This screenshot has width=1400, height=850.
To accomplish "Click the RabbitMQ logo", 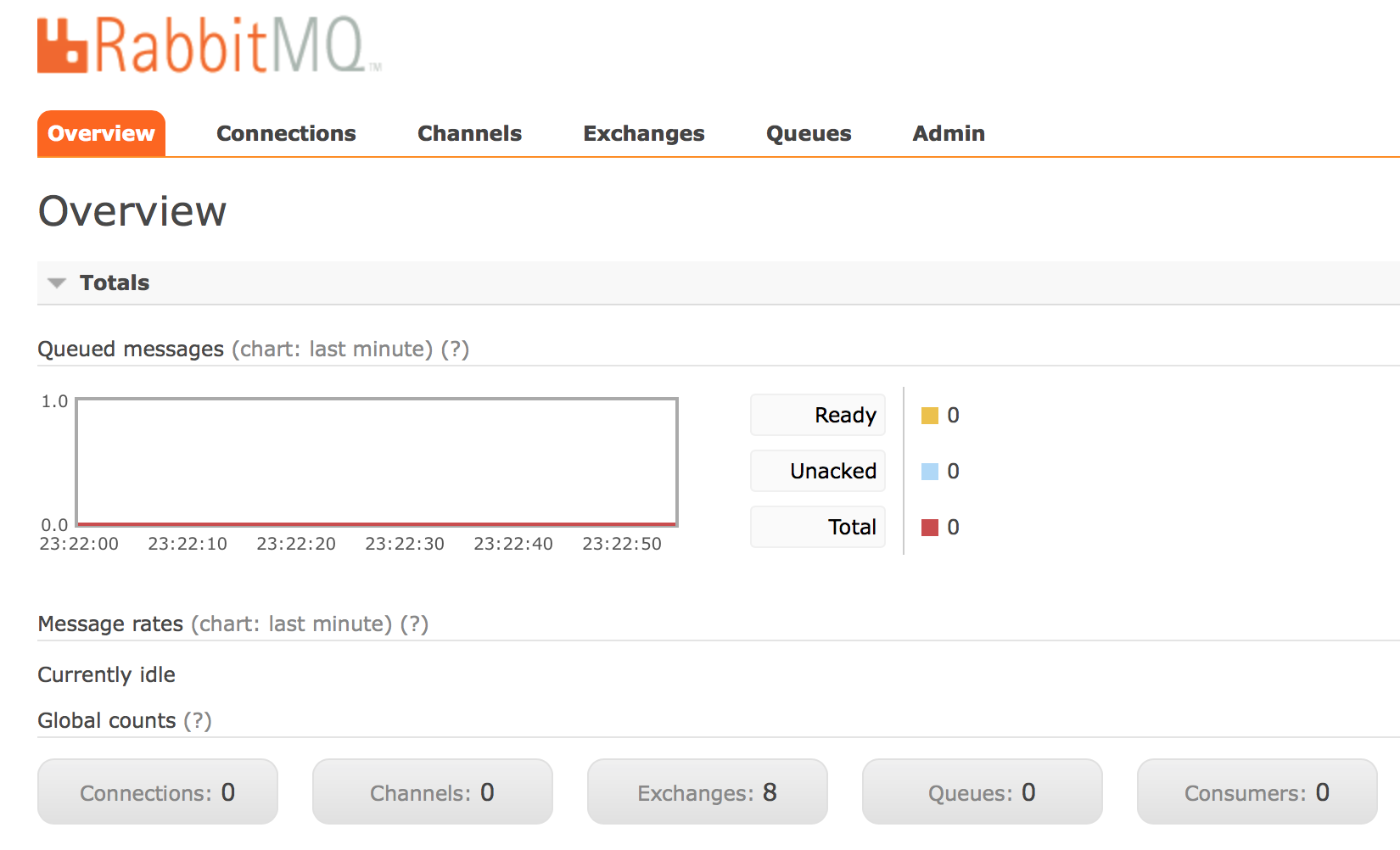I will point(209,45).
